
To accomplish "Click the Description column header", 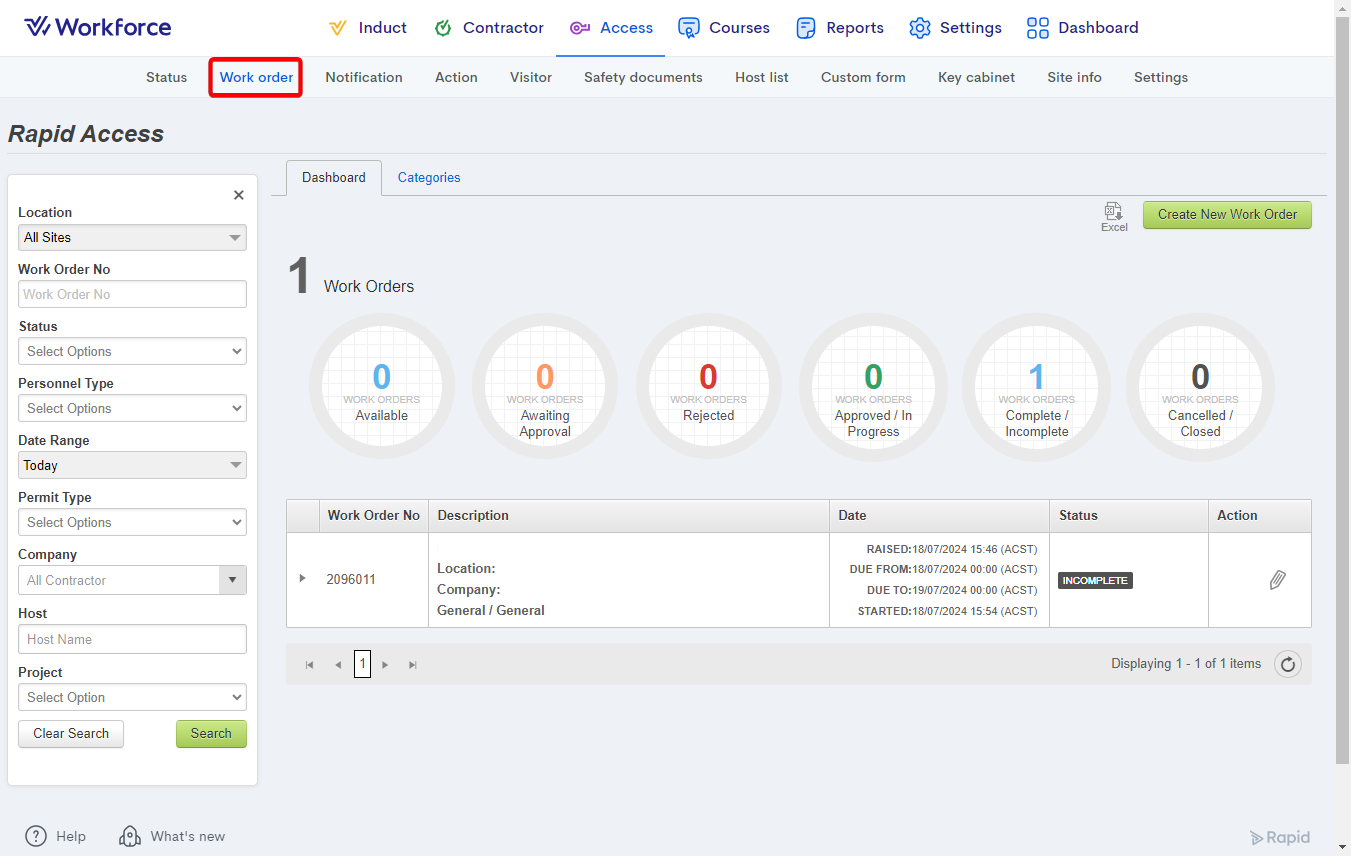I will pos(629,516).
